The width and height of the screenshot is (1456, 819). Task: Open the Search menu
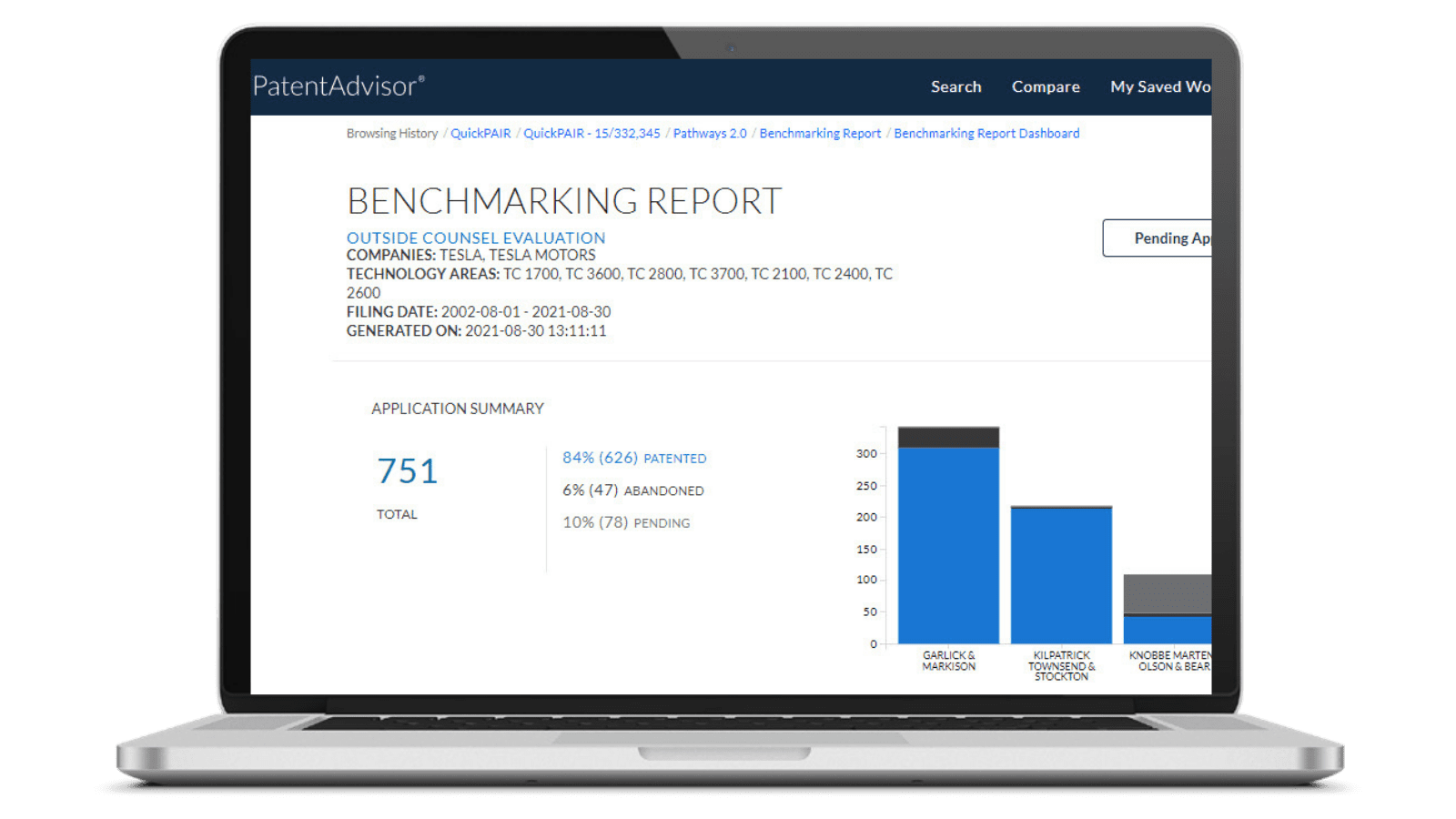click(x=955, y=86)
